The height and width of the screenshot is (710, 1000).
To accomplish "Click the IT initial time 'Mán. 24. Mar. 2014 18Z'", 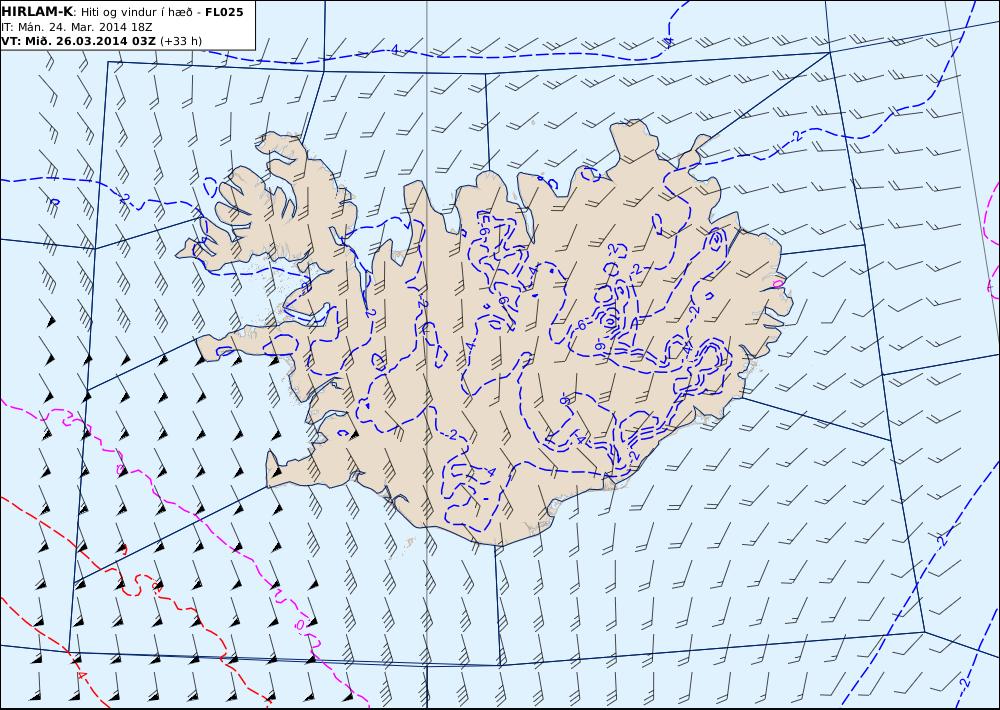I will (85, 27).
